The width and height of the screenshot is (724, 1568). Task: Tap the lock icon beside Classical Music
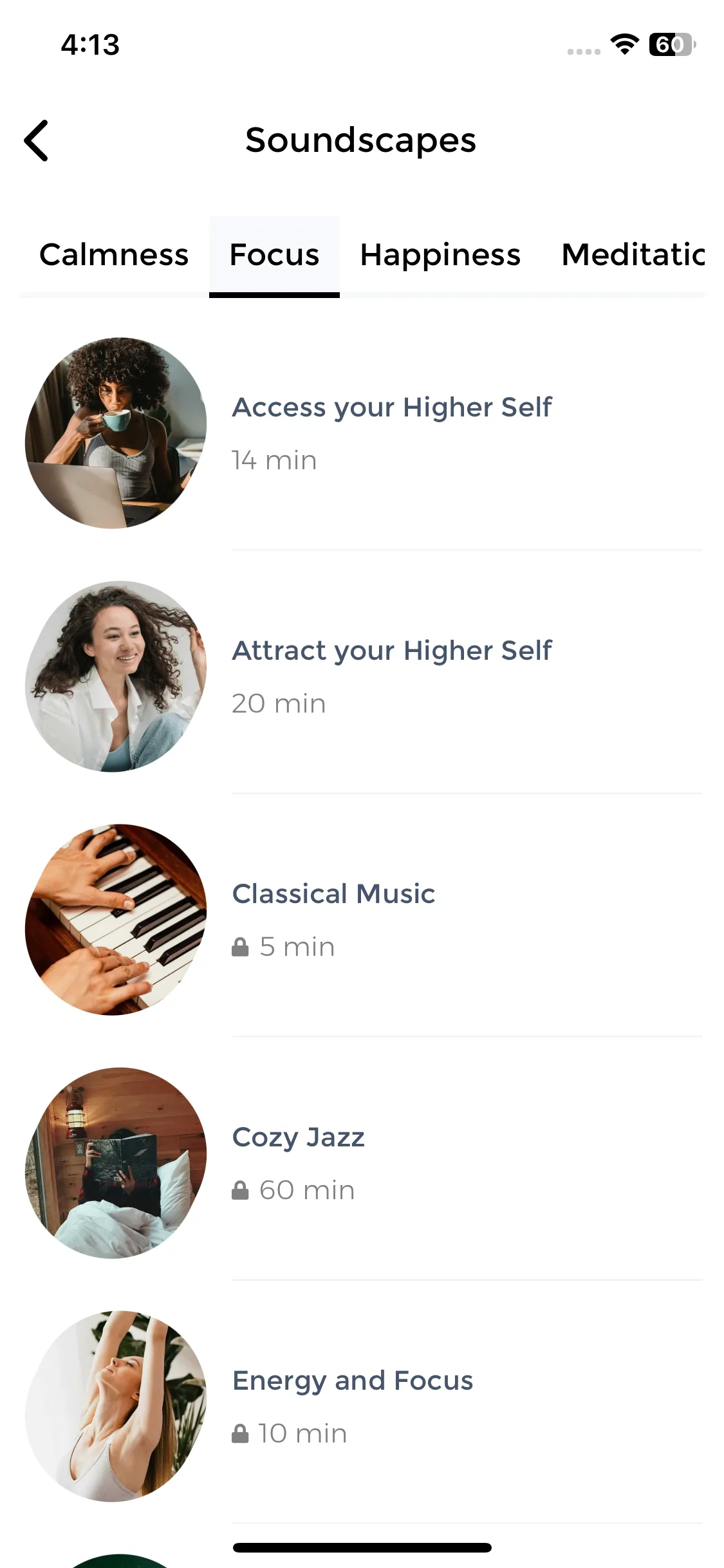[240, 947]
